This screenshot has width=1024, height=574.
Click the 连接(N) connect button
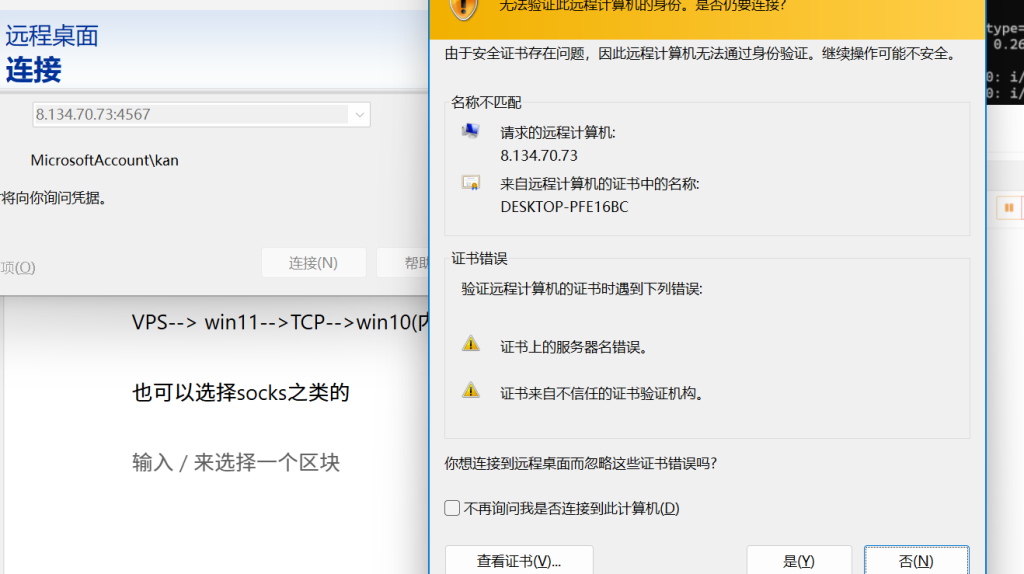click(x=313, y=263)
